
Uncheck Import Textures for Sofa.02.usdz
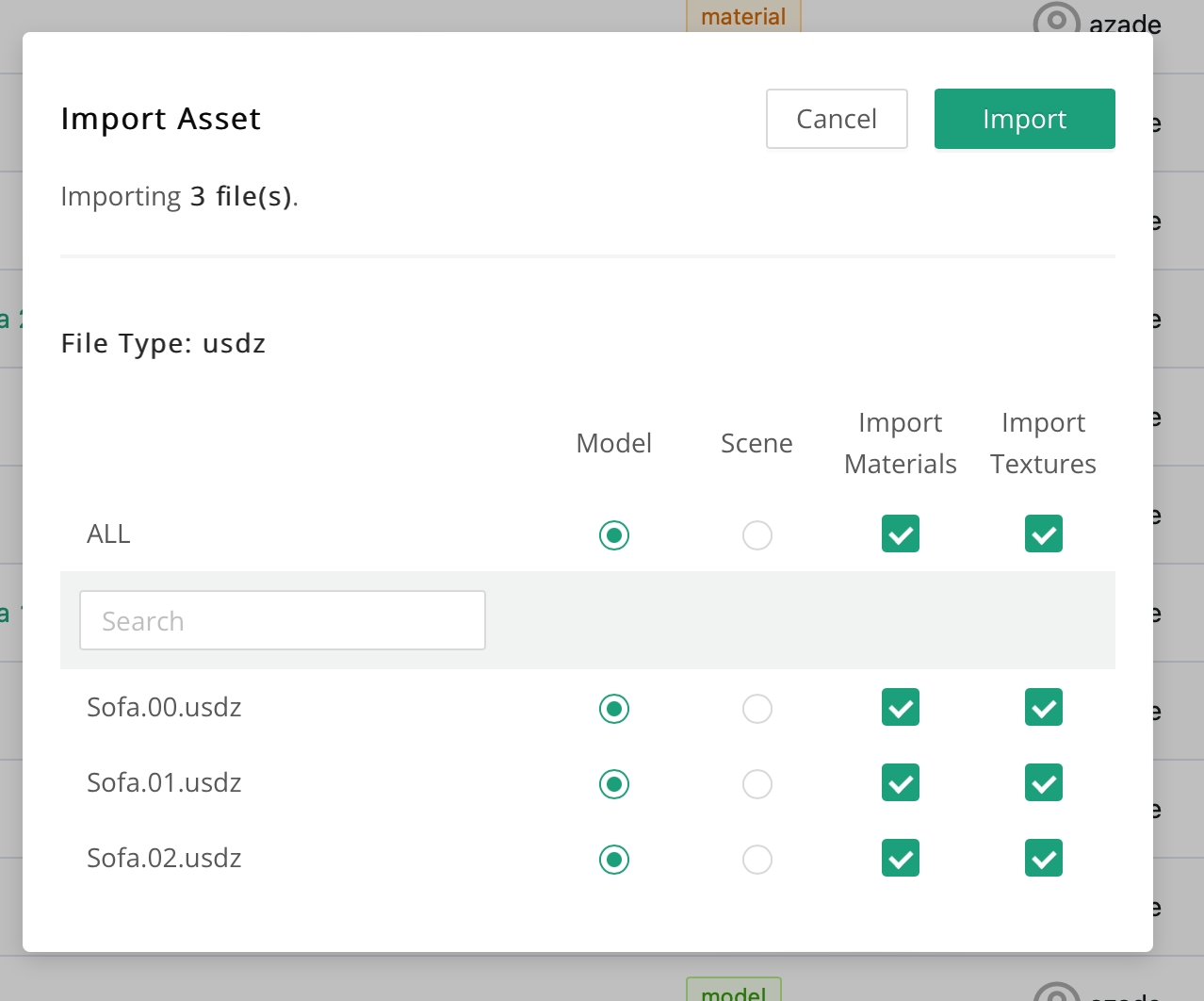click(x=1044, y=859)
